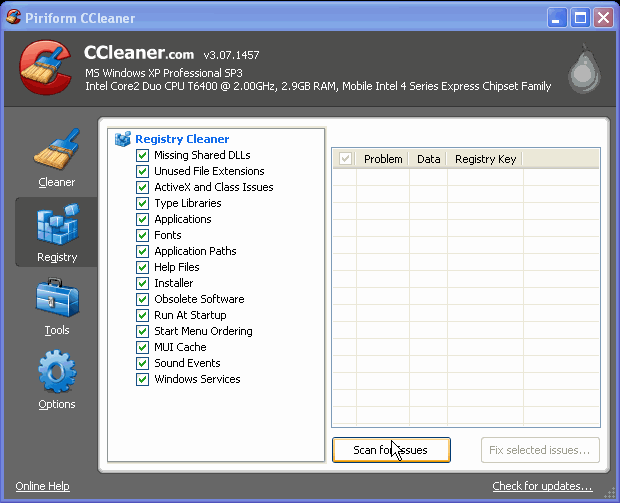Switch to the Tools tab label
The width and height of the screenshot is (620, 503).
(57, 330)
